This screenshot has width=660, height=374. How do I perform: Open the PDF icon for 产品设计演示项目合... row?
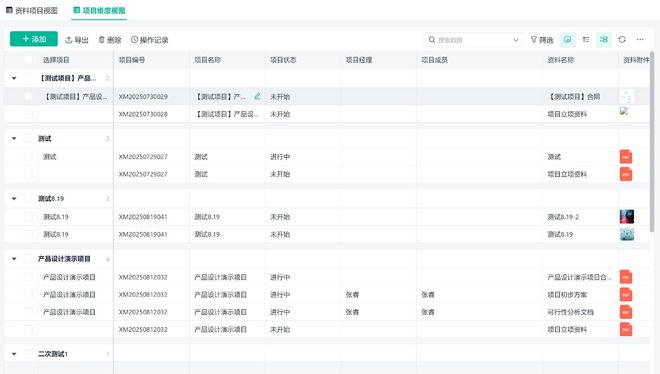coord(626,277)
